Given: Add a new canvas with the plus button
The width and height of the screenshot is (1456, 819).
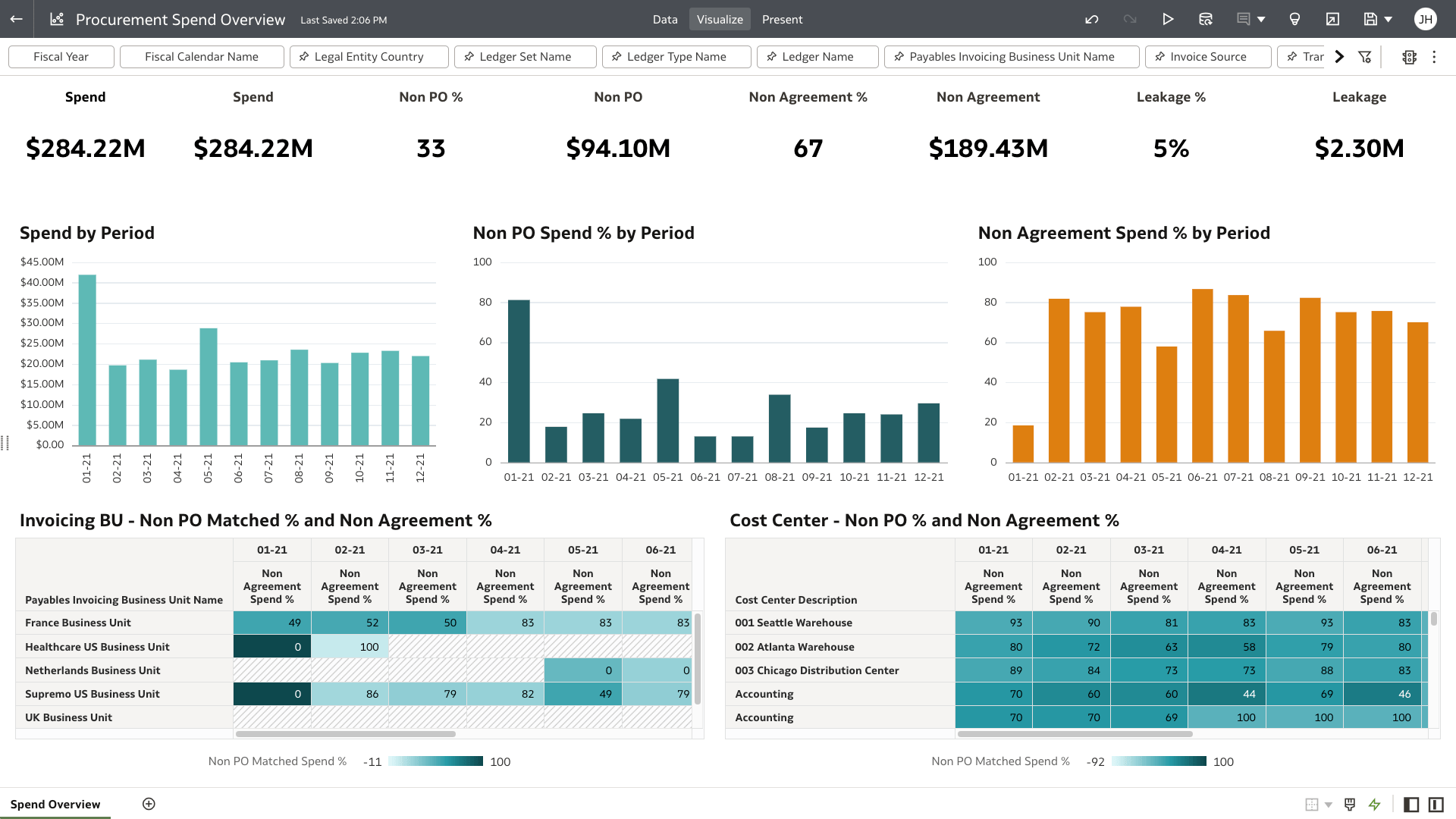Looking at the screenshot, I should coord(149,804).
